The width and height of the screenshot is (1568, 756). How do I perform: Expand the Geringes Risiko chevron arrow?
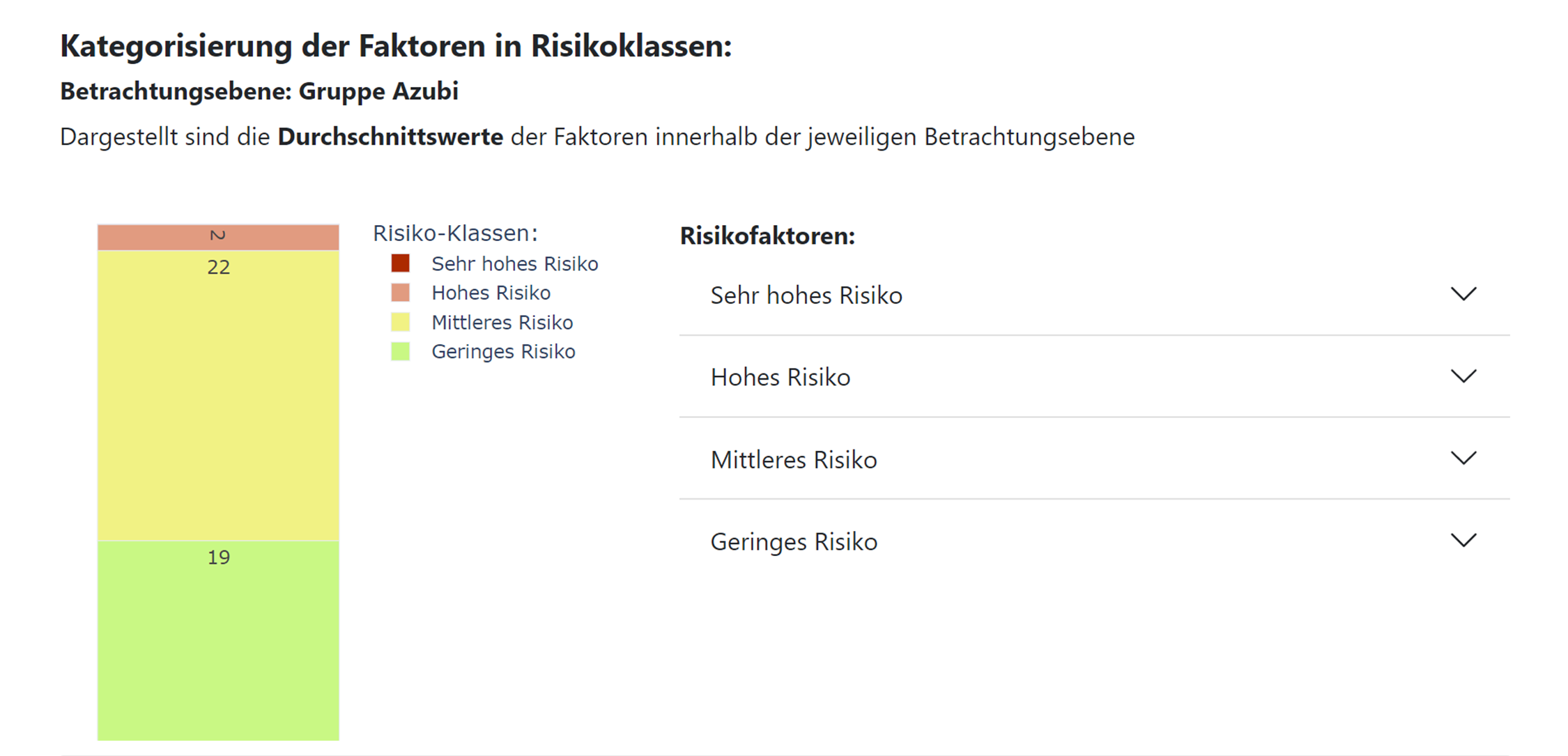click(x=1463, y=540)
